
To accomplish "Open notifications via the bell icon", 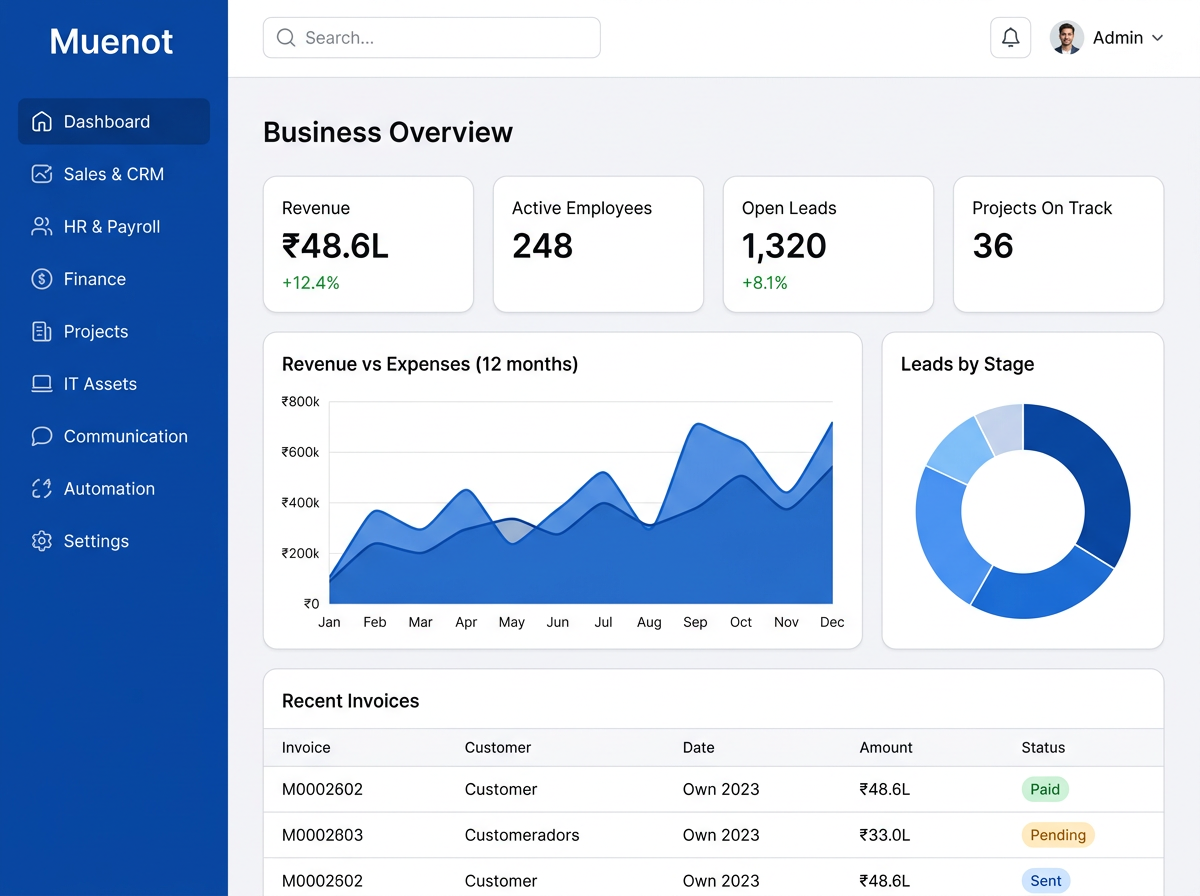I will [1011, 38].
